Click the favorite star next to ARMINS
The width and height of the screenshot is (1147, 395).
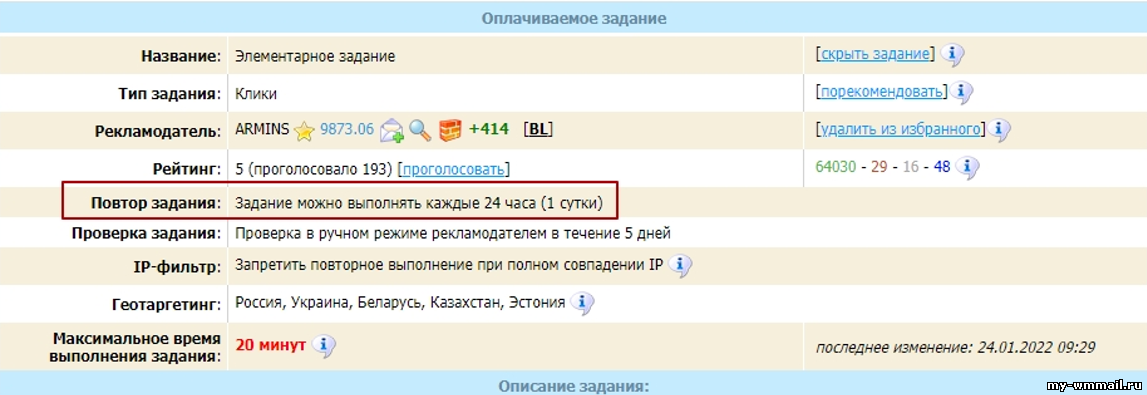coord(304,130)
